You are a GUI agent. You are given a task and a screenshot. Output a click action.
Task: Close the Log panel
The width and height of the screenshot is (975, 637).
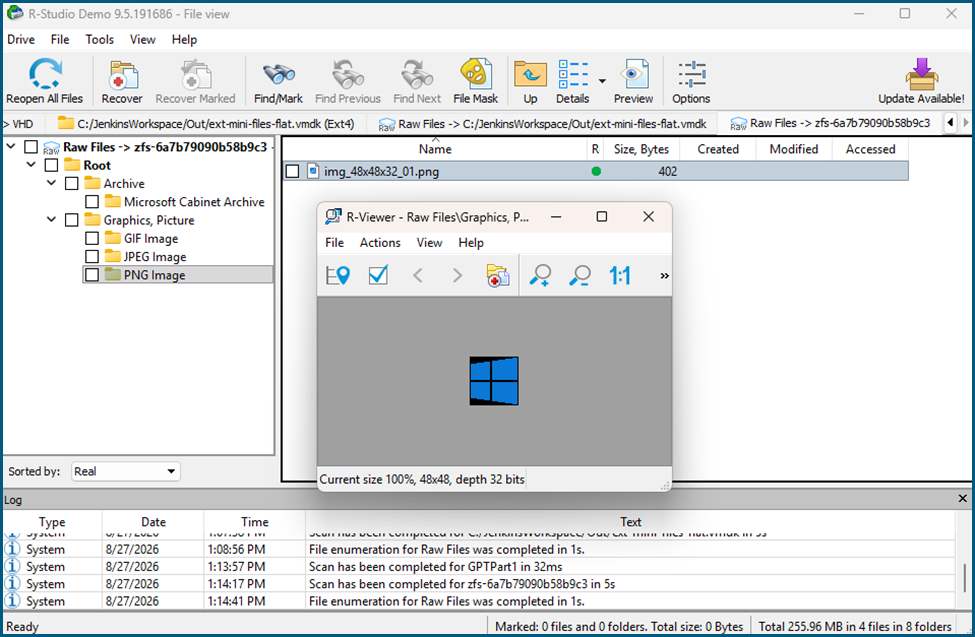tap(963, 499)
